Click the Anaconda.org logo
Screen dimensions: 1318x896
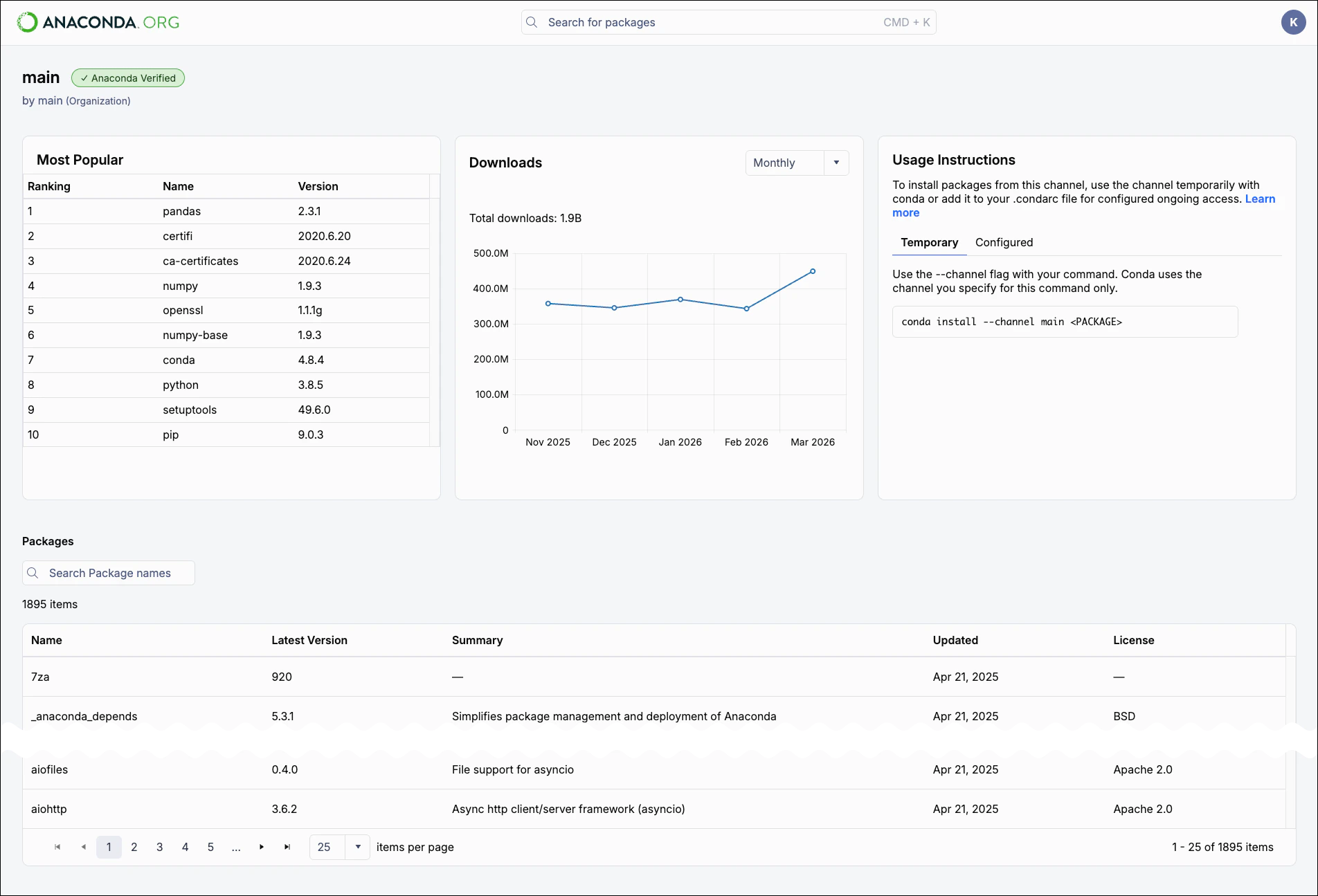coord(98,22)
